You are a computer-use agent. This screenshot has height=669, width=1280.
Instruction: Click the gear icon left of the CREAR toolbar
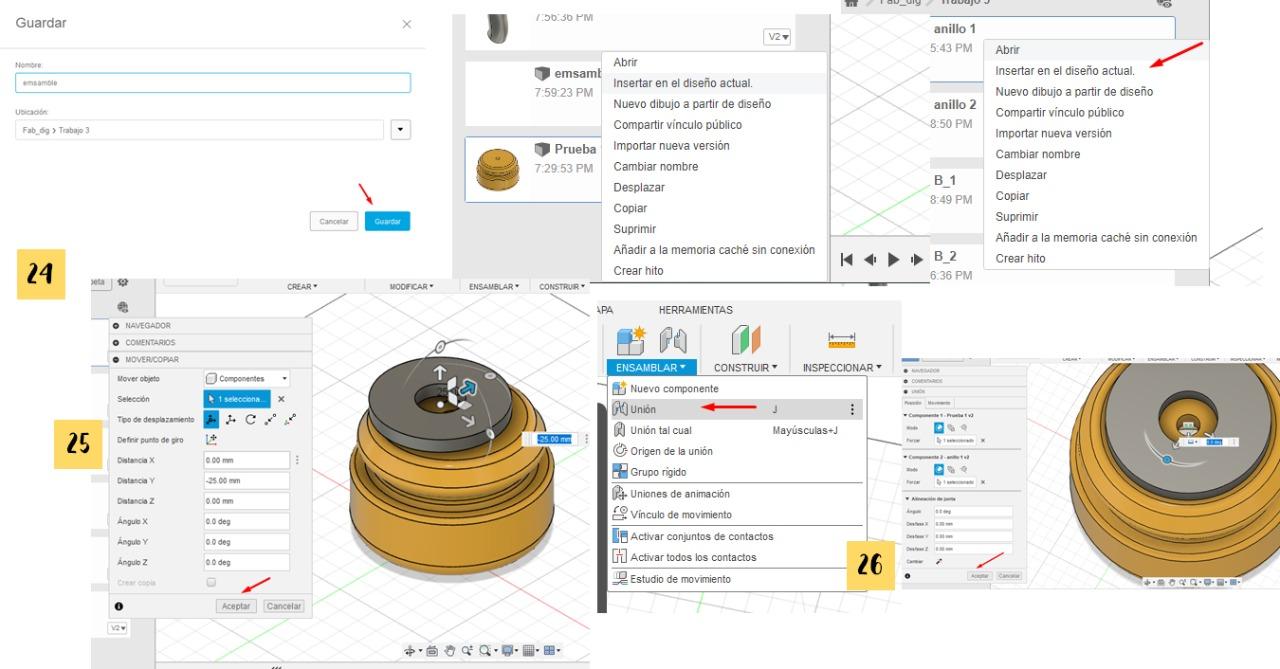tap(125, 284)
